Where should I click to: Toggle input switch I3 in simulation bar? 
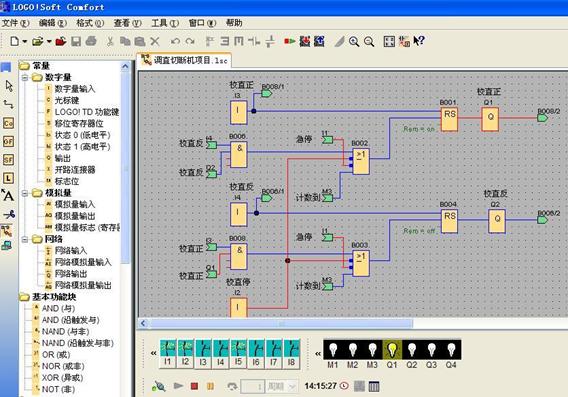click(x=203, y=354)
